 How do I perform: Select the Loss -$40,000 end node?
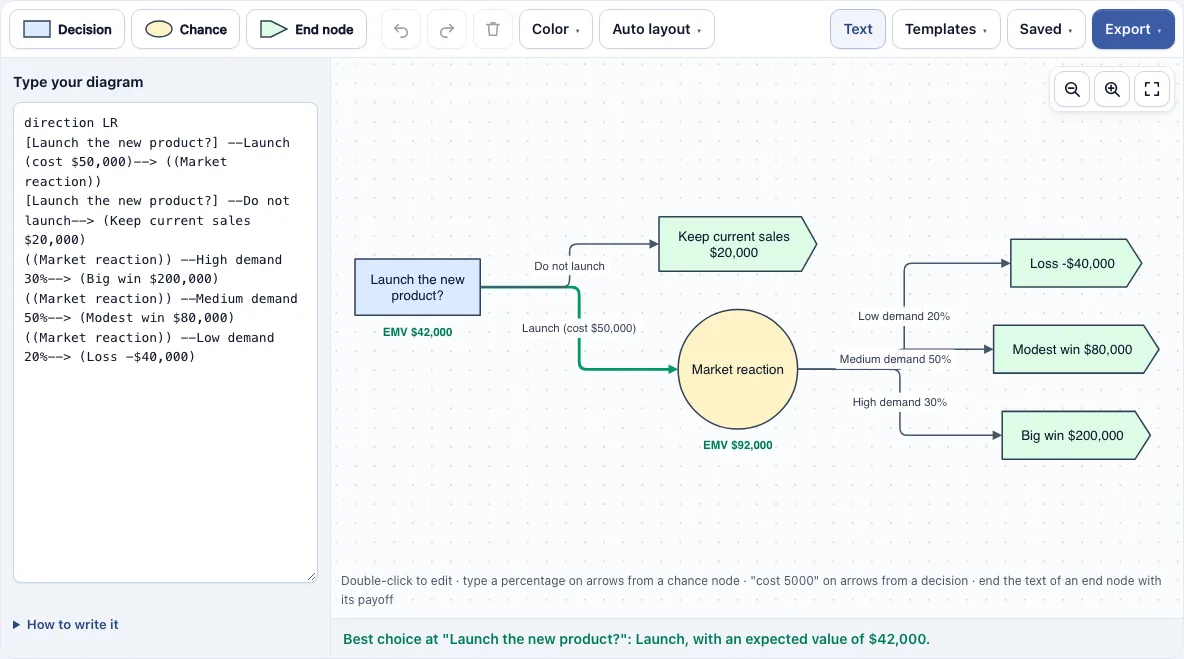coord(1075,263)
